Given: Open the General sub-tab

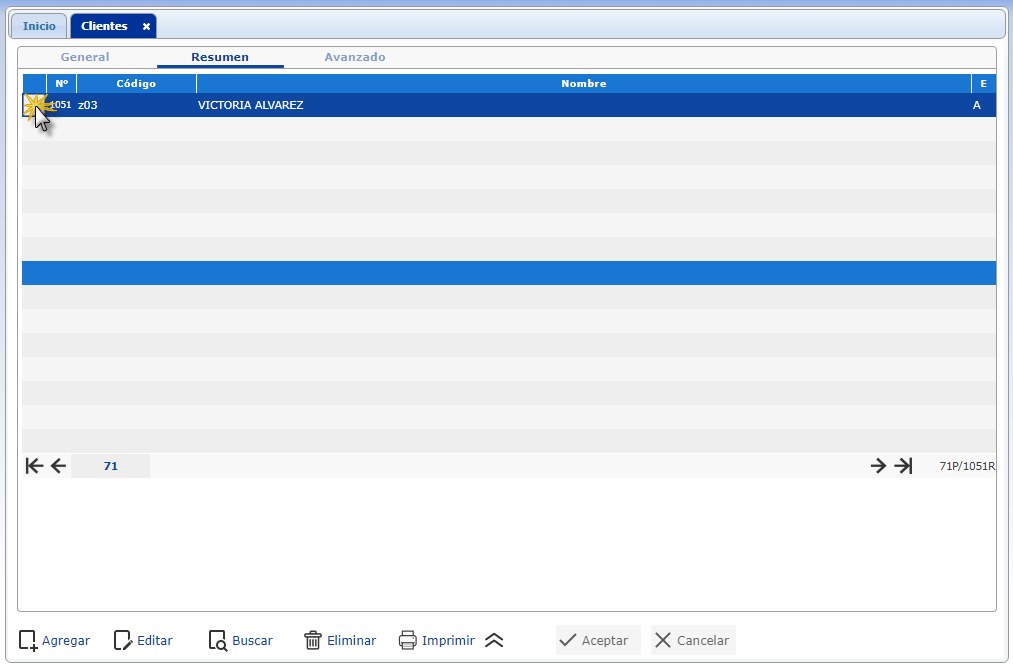Looking at the screenshot, I should (x=85, y=57).
